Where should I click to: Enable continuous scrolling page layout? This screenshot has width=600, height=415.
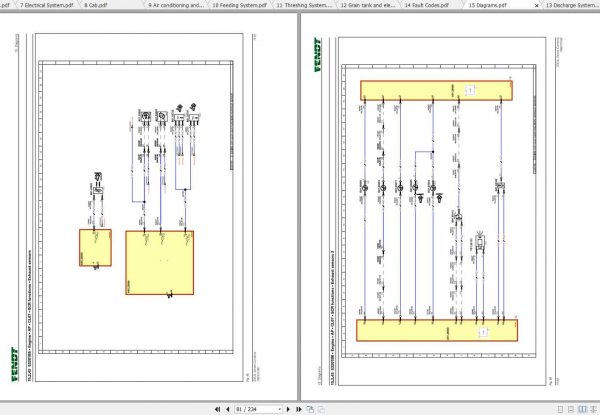(x=571, y=409)
